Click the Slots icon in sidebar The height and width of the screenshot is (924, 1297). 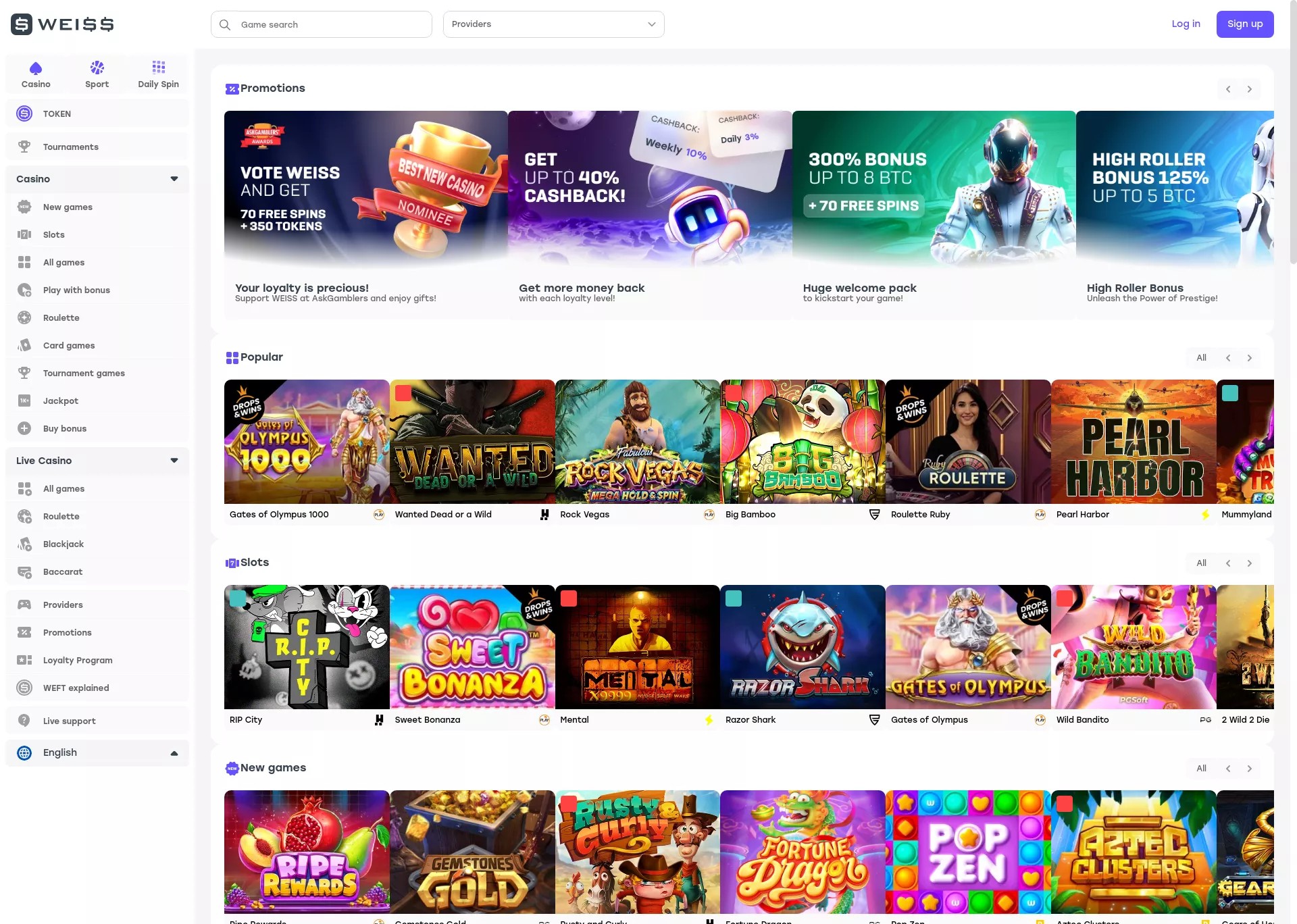pos(24,234)
